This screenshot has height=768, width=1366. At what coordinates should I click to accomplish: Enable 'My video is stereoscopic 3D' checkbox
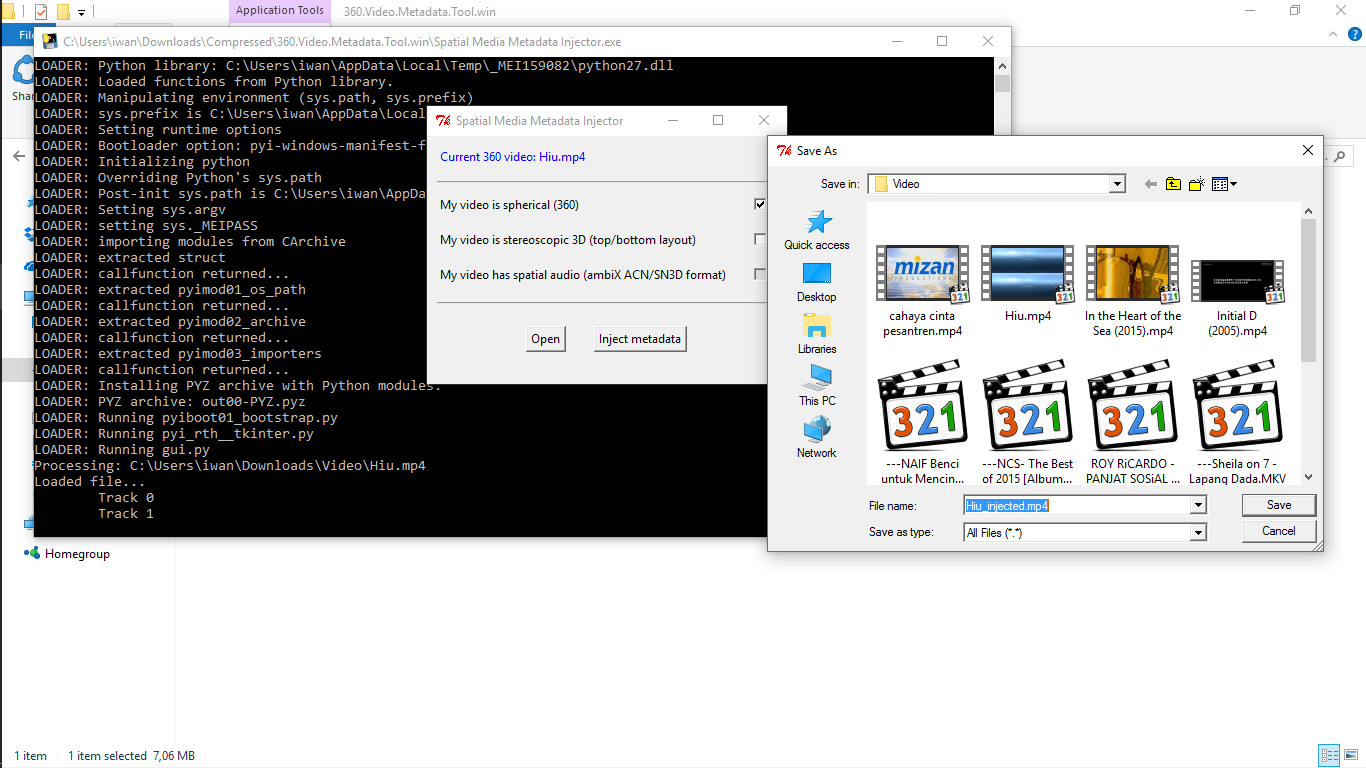[759, 239]
